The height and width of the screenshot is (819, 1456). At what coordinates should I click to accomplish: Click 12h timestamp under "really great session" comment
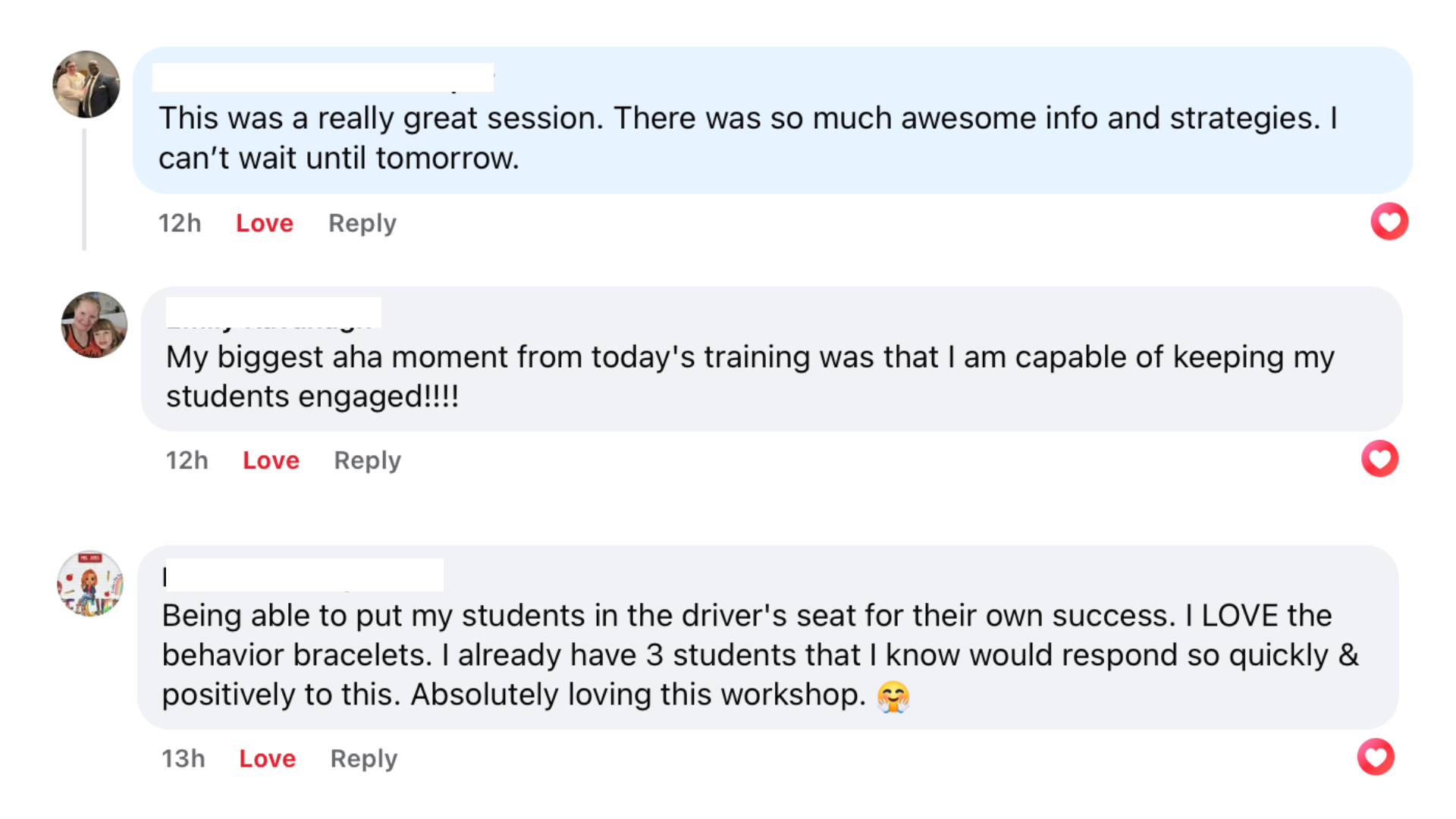(x=180, y=223)
